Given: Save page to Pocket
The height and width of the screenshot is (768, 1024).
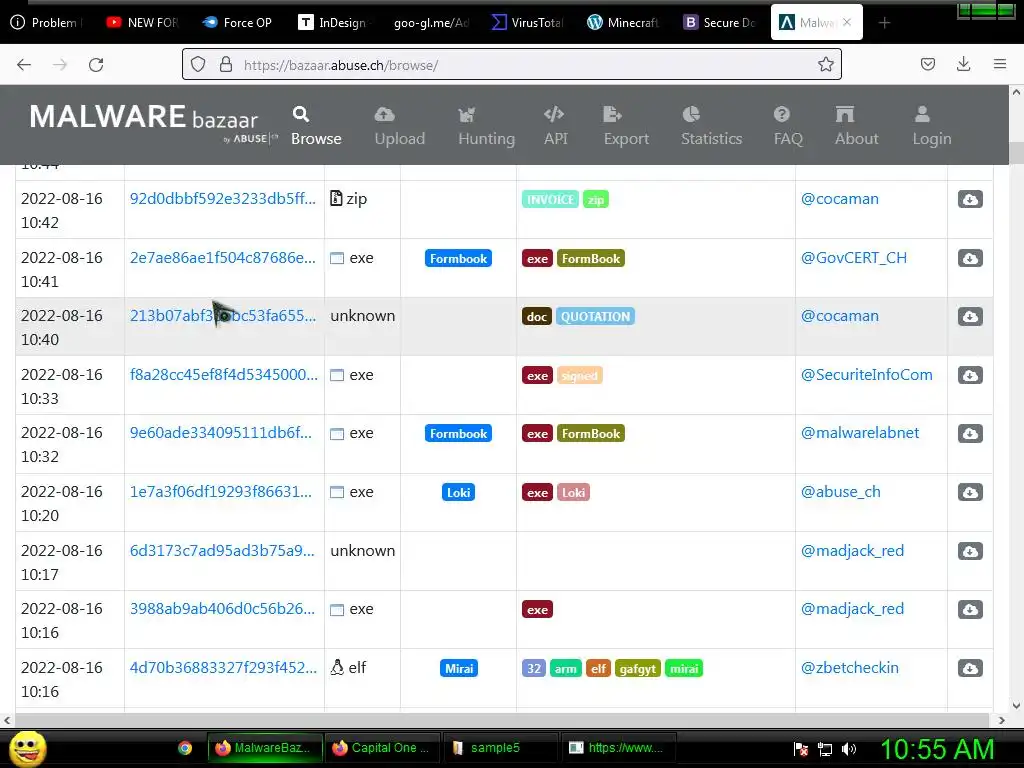Looking at the screenshot, I should 927,64.
